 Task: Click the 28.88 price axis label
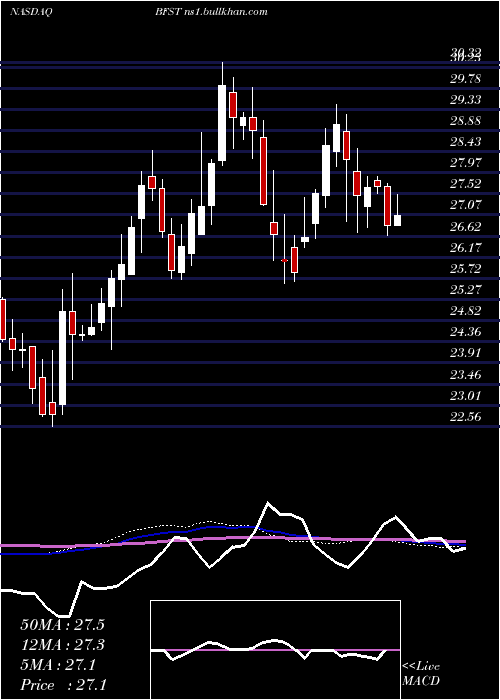(x=466, y=121)
